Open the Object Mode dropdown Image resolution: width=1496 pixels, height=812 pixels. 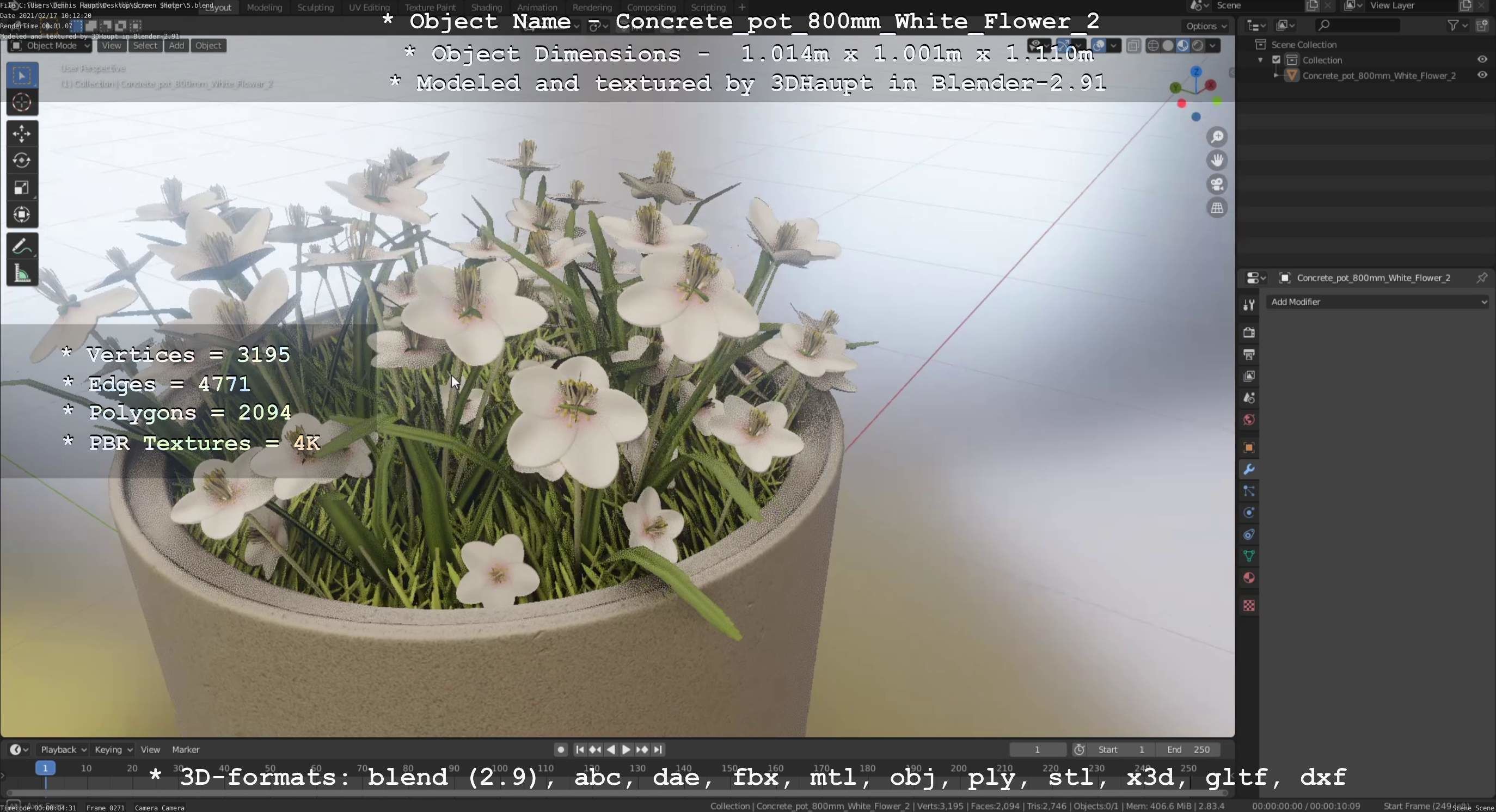pyautogui.click(x=50, y=46)
